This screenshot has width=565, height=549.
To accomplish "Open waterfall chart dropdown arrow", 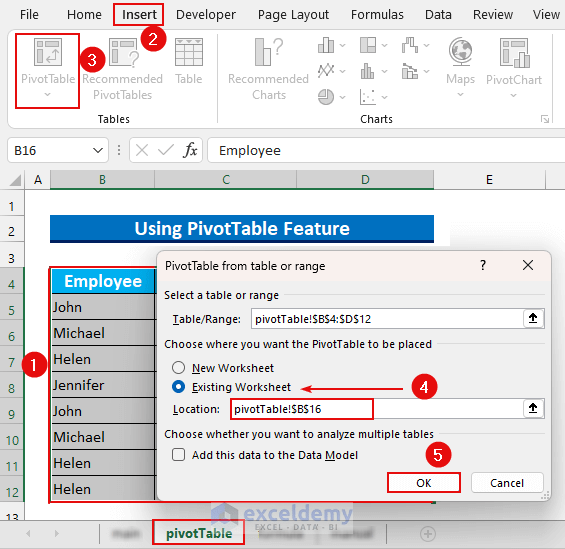I will [x=427, y=45].
